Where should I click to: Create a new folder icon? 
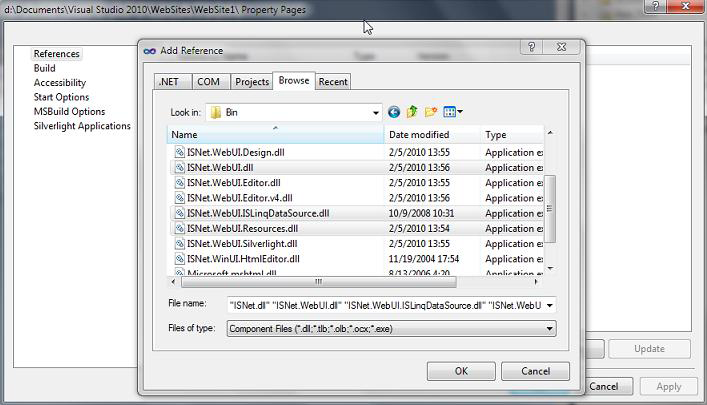point(431,111)
